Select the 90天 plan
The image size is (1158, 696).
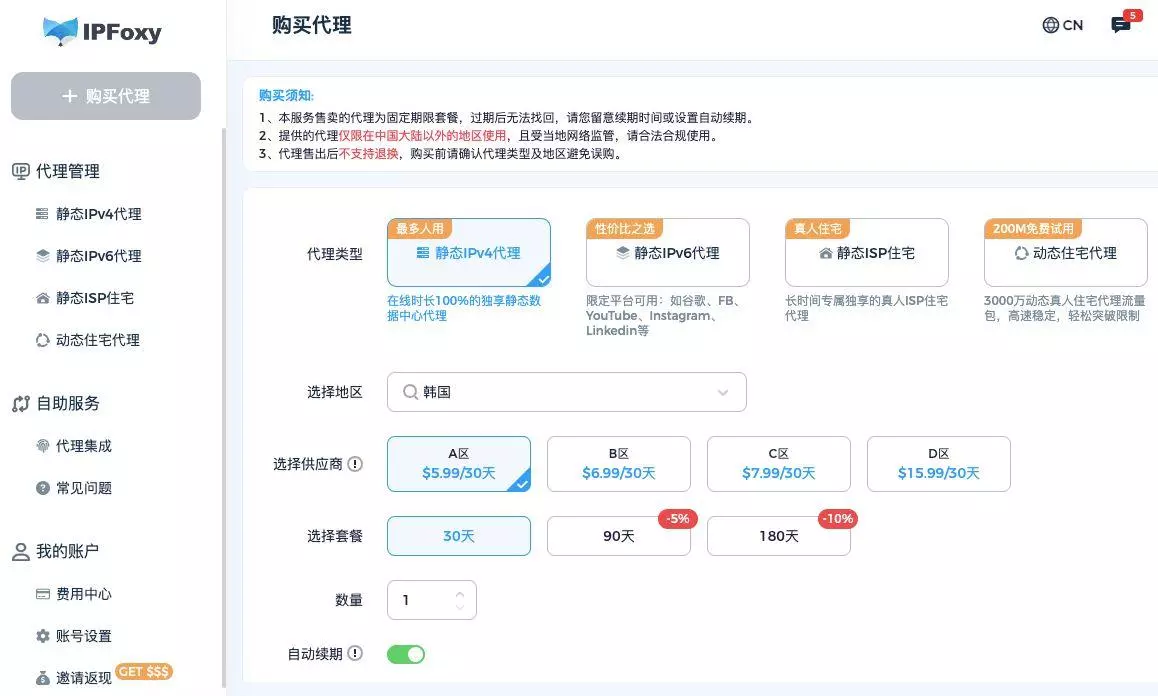tap(619, 536)
